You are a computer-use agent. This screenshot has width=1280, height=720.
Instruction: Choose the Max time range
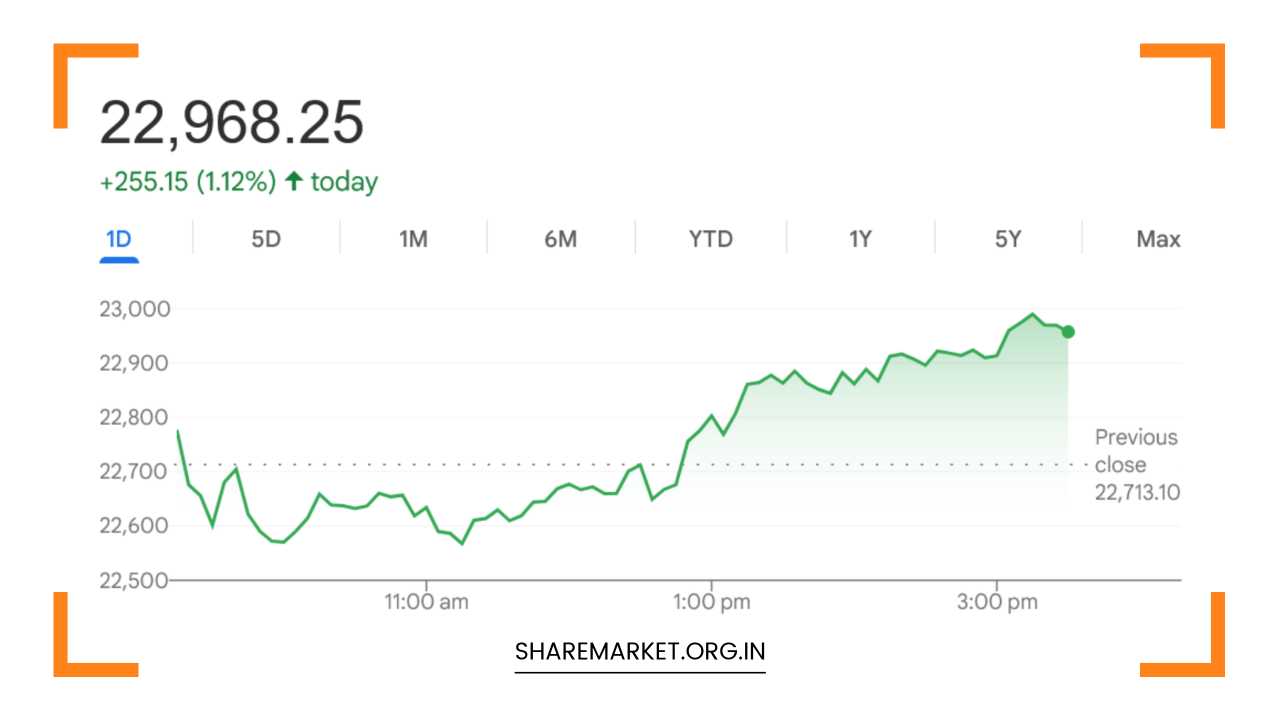point(1158,240)
